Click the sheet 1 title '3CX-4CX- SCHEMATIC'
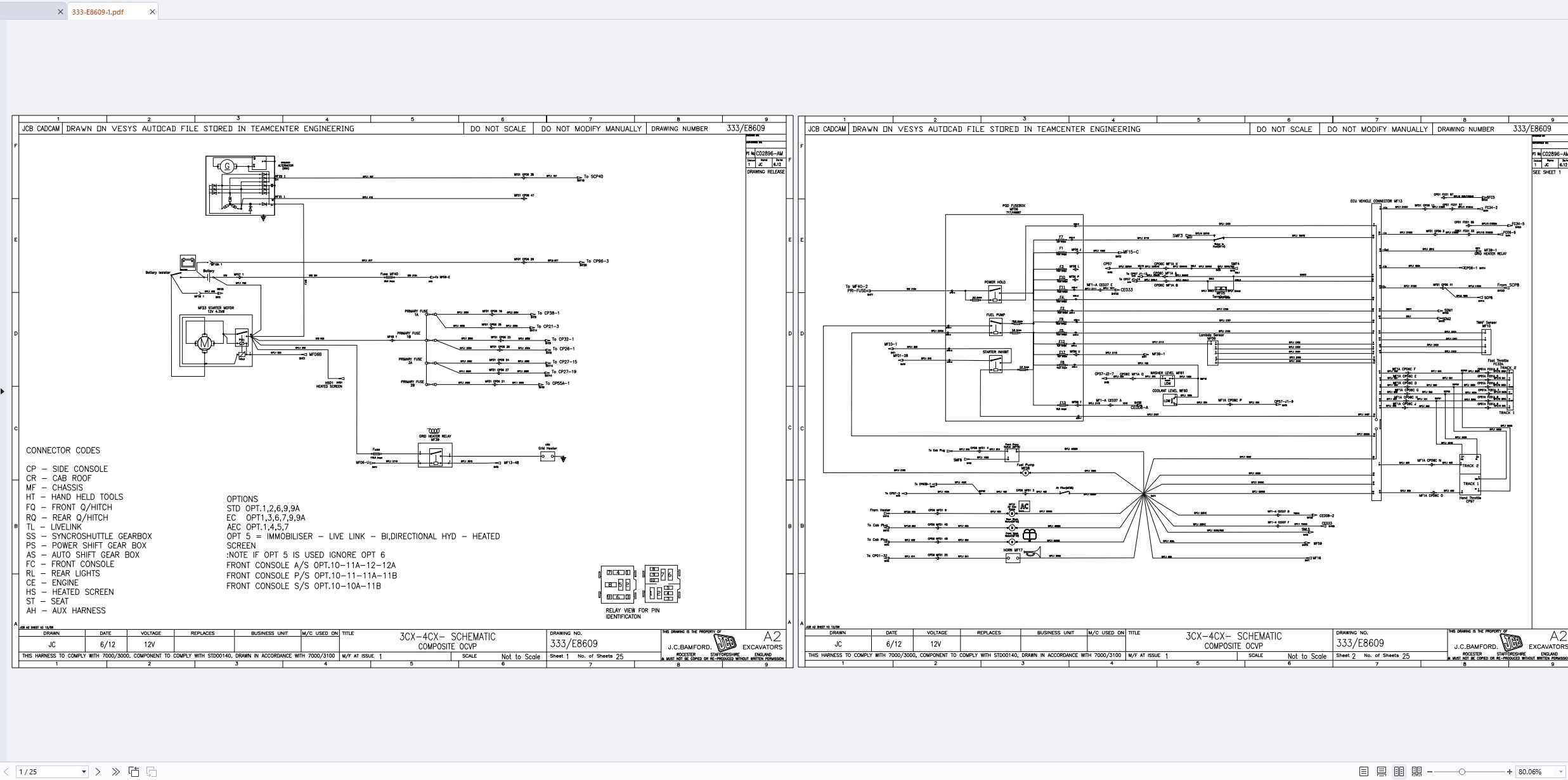This screenshot has width=1568, height=780. point(448,637)
